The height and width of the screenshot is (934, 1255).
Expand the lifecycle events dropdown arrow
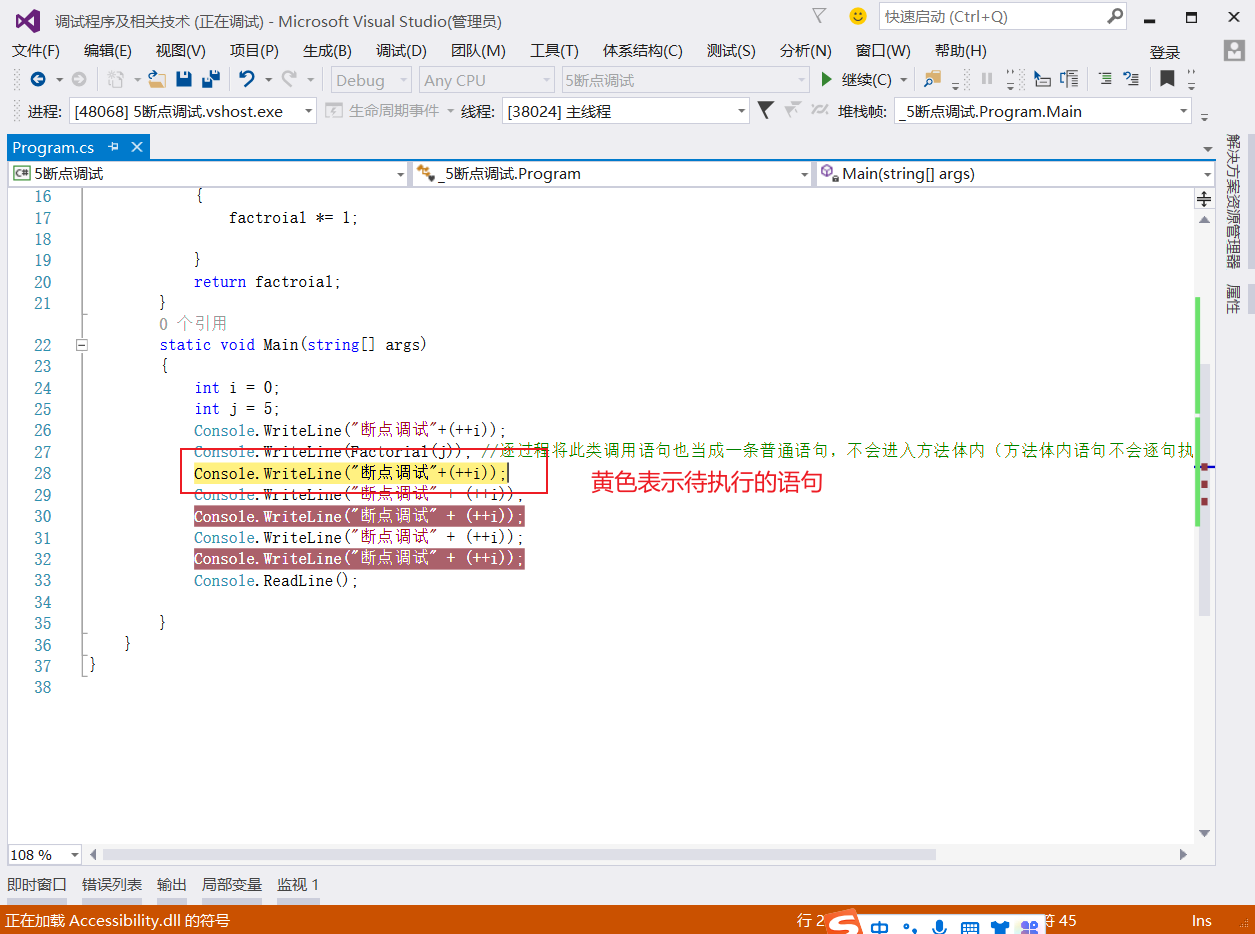tap(450, 111)
